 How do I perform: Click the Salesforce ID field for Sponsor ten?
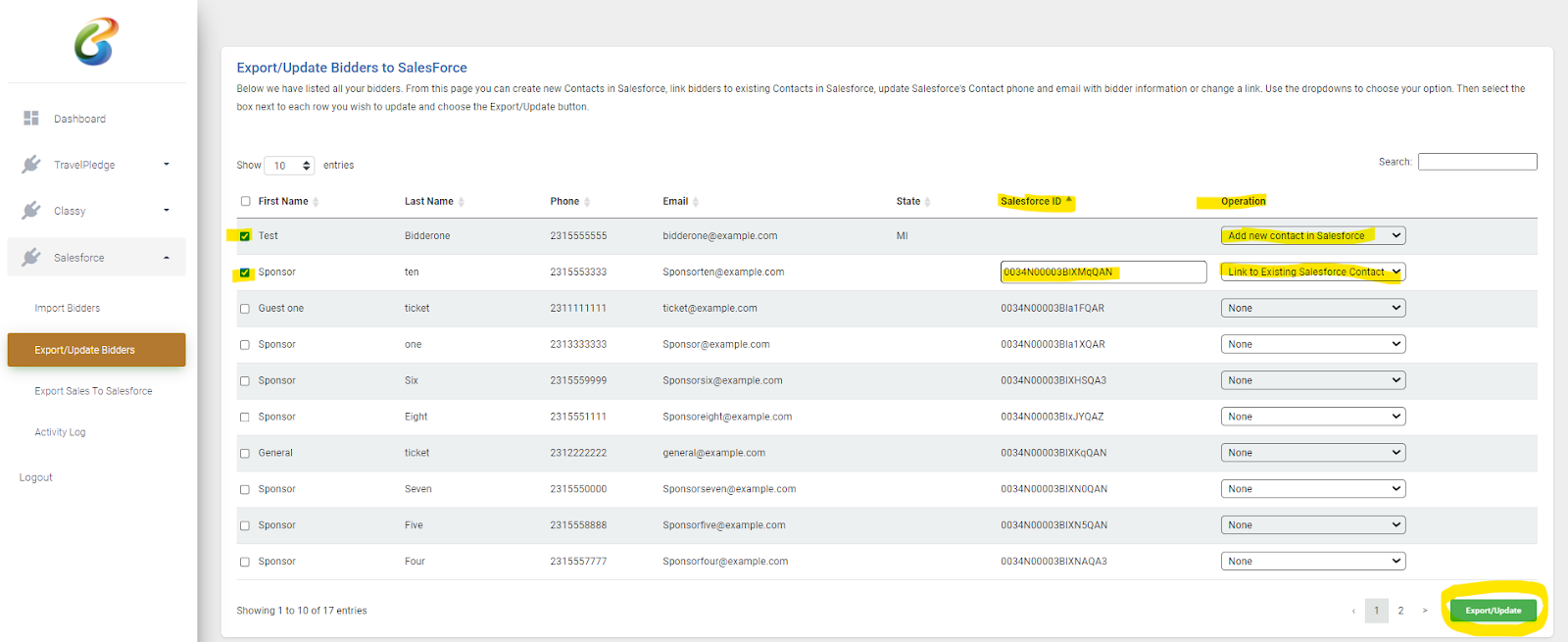click(x=1103, y=272)
